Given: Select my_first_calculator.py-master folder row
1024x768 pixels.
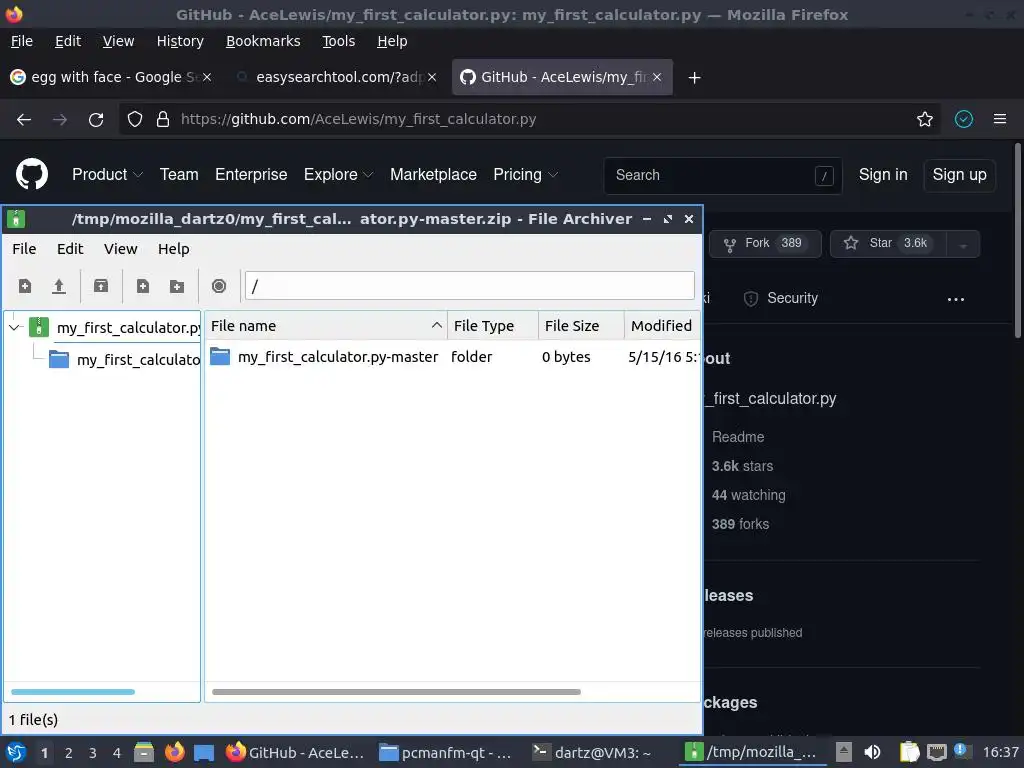Looking at the screenshot, I should 453,357.
